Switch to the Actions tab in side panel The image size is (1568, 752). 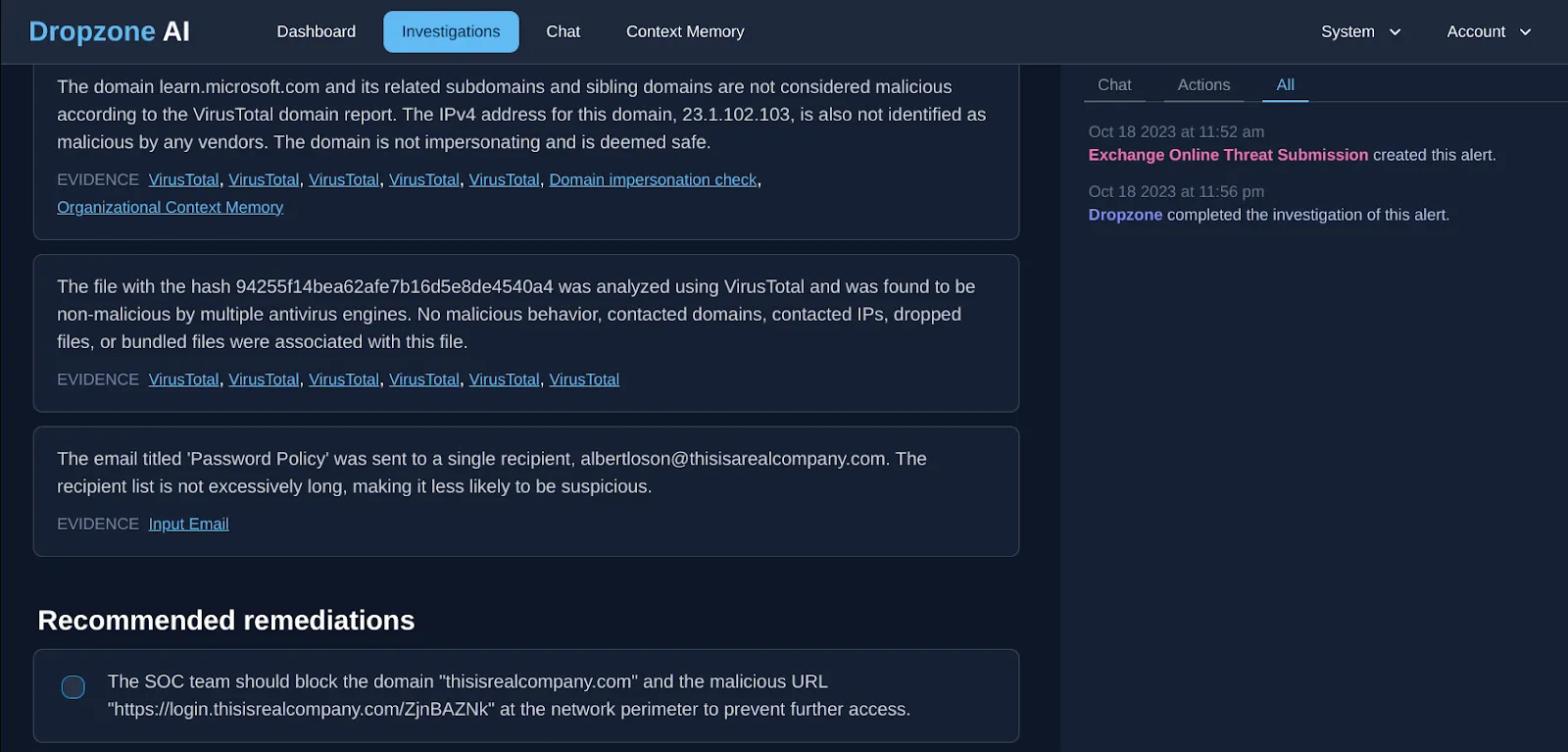click(x=1203, y=85)
